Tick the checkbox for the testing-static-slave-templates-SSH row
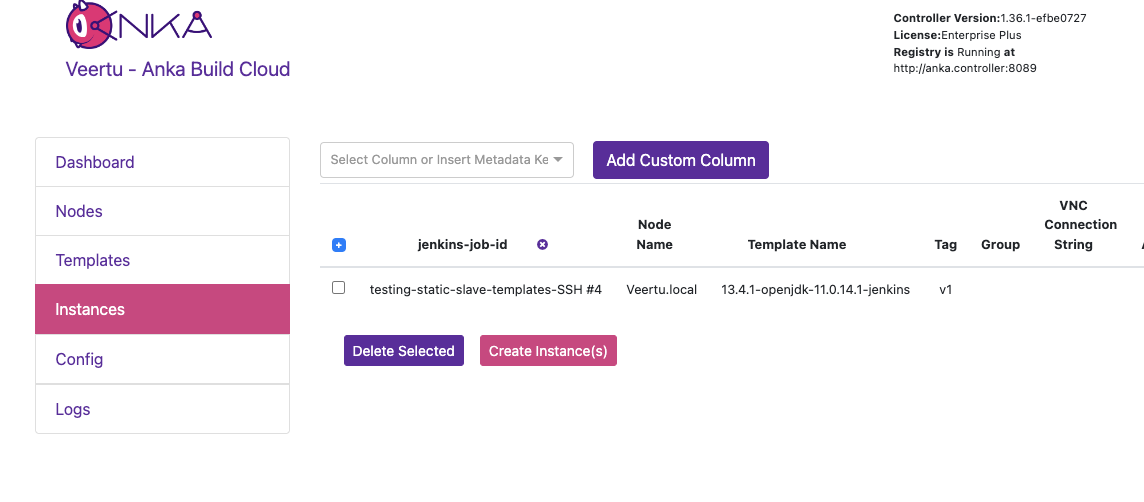The width and height of the screenshot is (1144, 502). [338, 288]
